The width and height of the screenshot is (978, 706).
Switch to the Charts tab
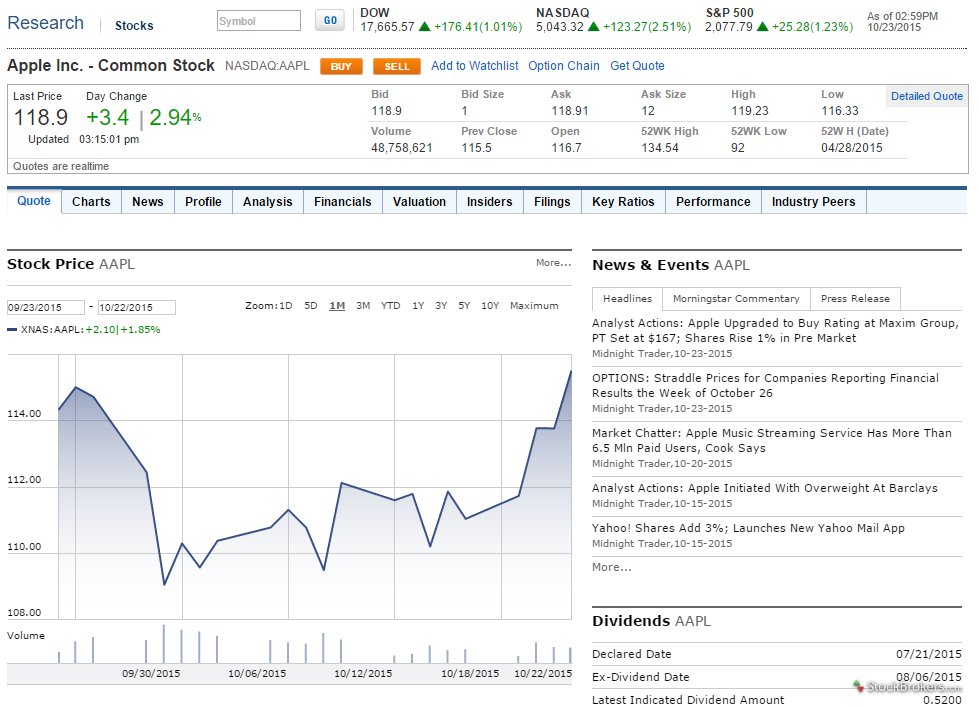[91, 201]
